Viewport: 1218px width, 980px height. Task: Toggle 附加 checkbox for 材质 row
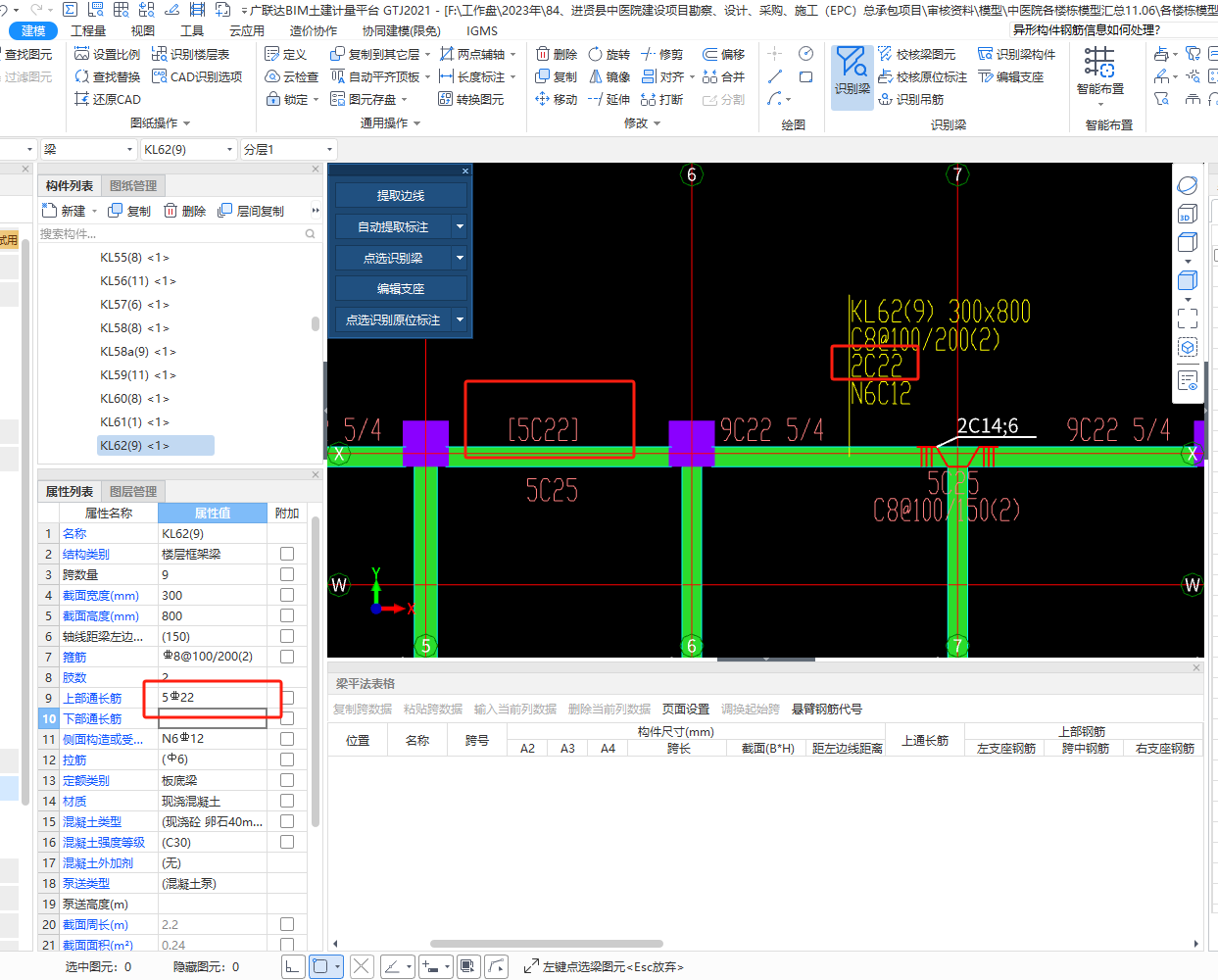(287, 801)
